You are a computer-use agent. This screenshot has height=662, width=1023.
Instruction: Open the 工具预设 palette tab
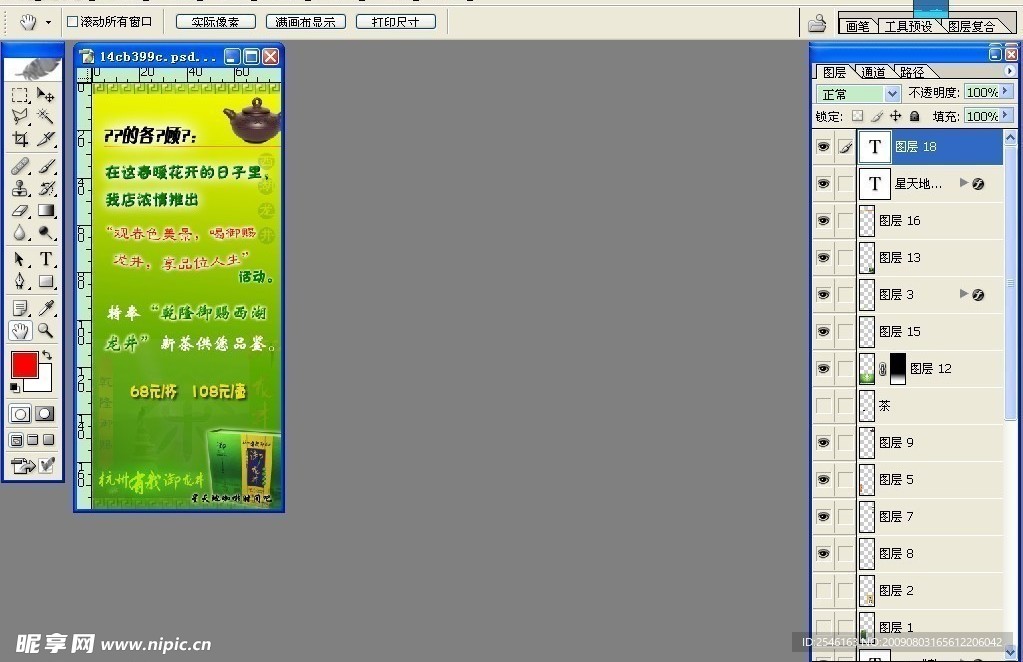click(x=908, y=26)
